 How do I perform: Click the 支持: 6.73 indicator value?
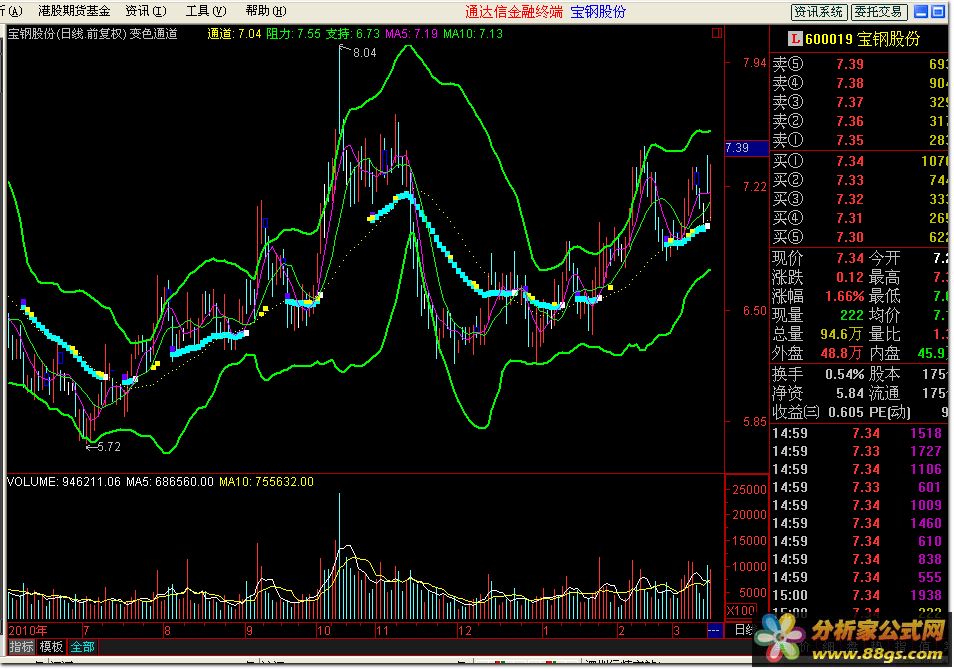tap(353, 33)
